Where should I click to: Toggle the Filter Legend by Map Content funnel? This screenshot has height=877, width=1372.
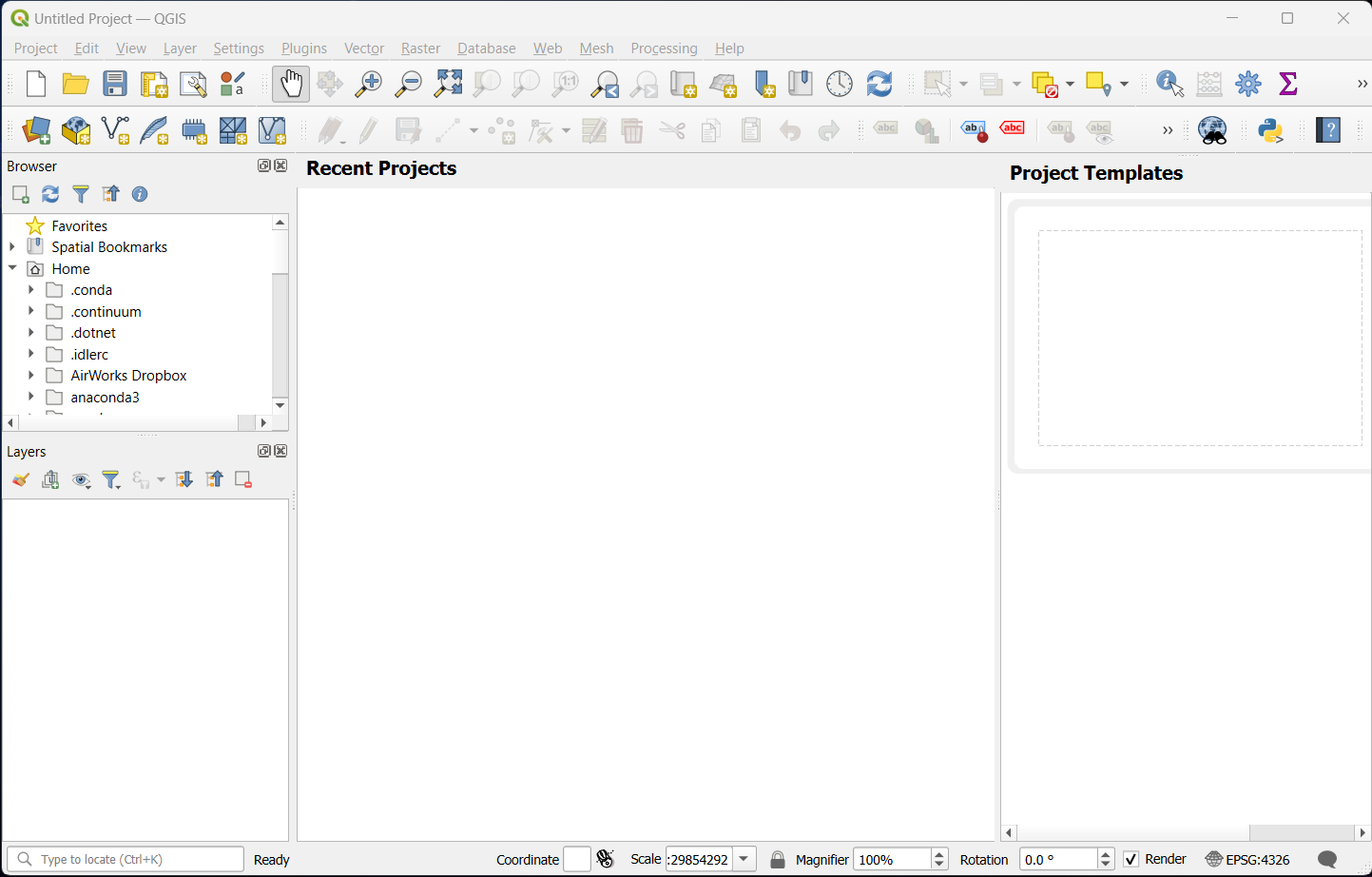point(111,480)
